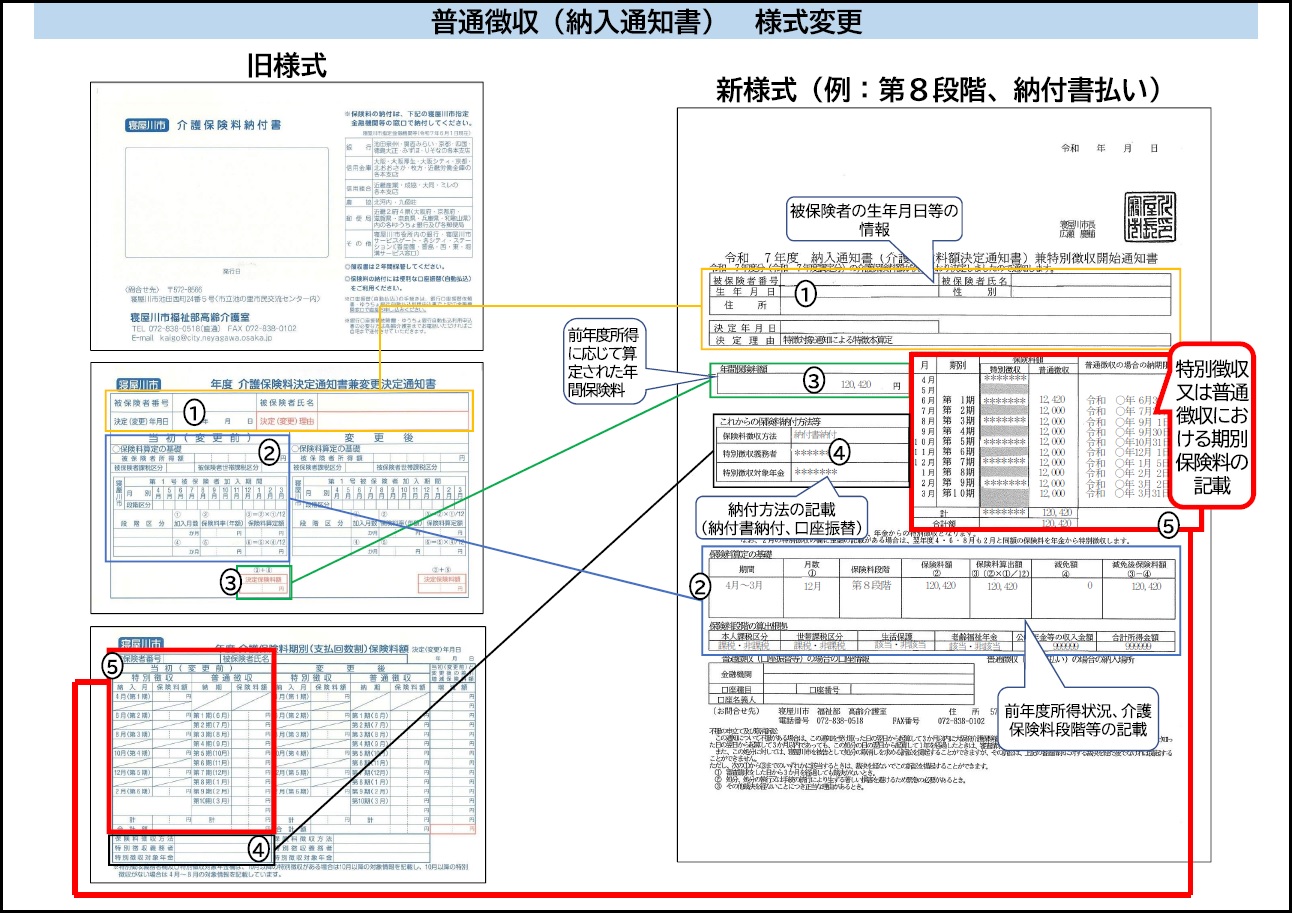This screenshot has height=914, width=1292.
Task: Select circled ① in the old form
Action: [x=192, y=412]
